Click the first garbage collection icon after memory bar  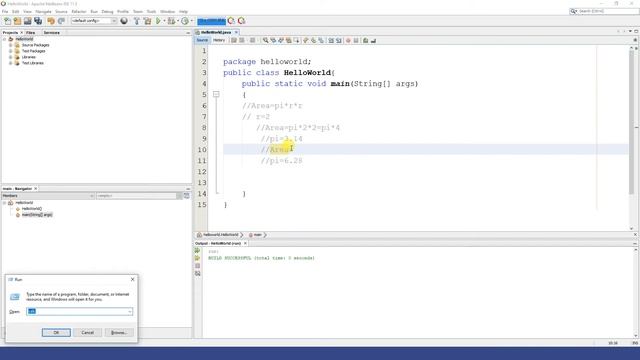(231, 21)
